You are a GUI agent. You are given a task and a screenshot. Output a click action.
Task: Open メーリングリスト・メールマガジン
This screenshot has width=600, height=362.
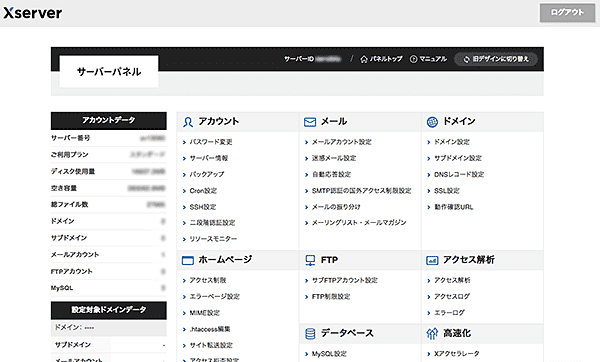(359, 223)
